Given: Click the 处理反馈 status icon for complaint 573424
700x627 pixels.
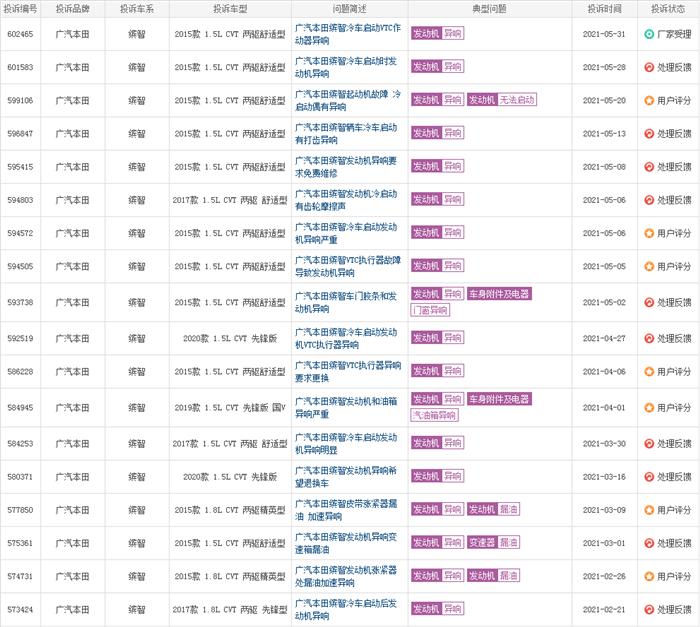Looking at the screenshot, I should (649, 610).
